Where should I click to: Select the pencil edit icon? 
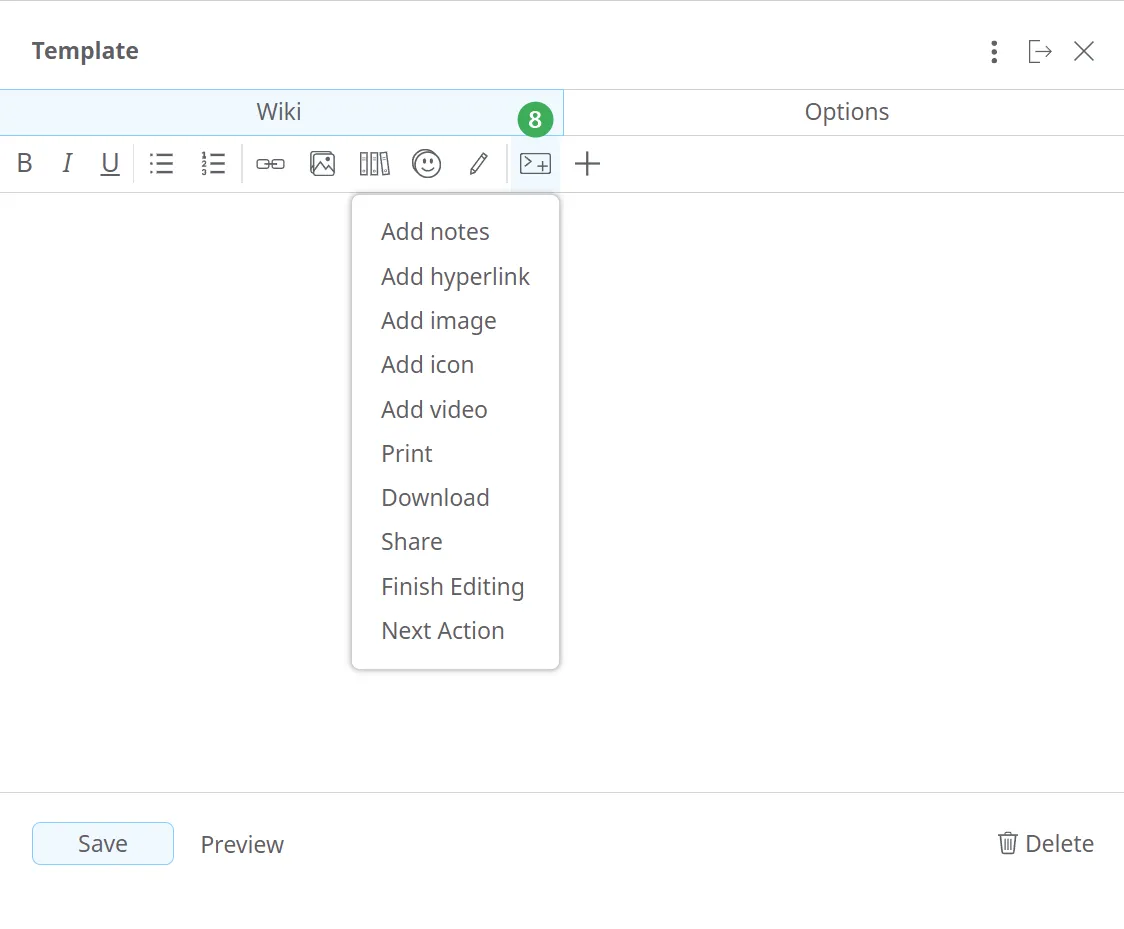click(479, 164)
